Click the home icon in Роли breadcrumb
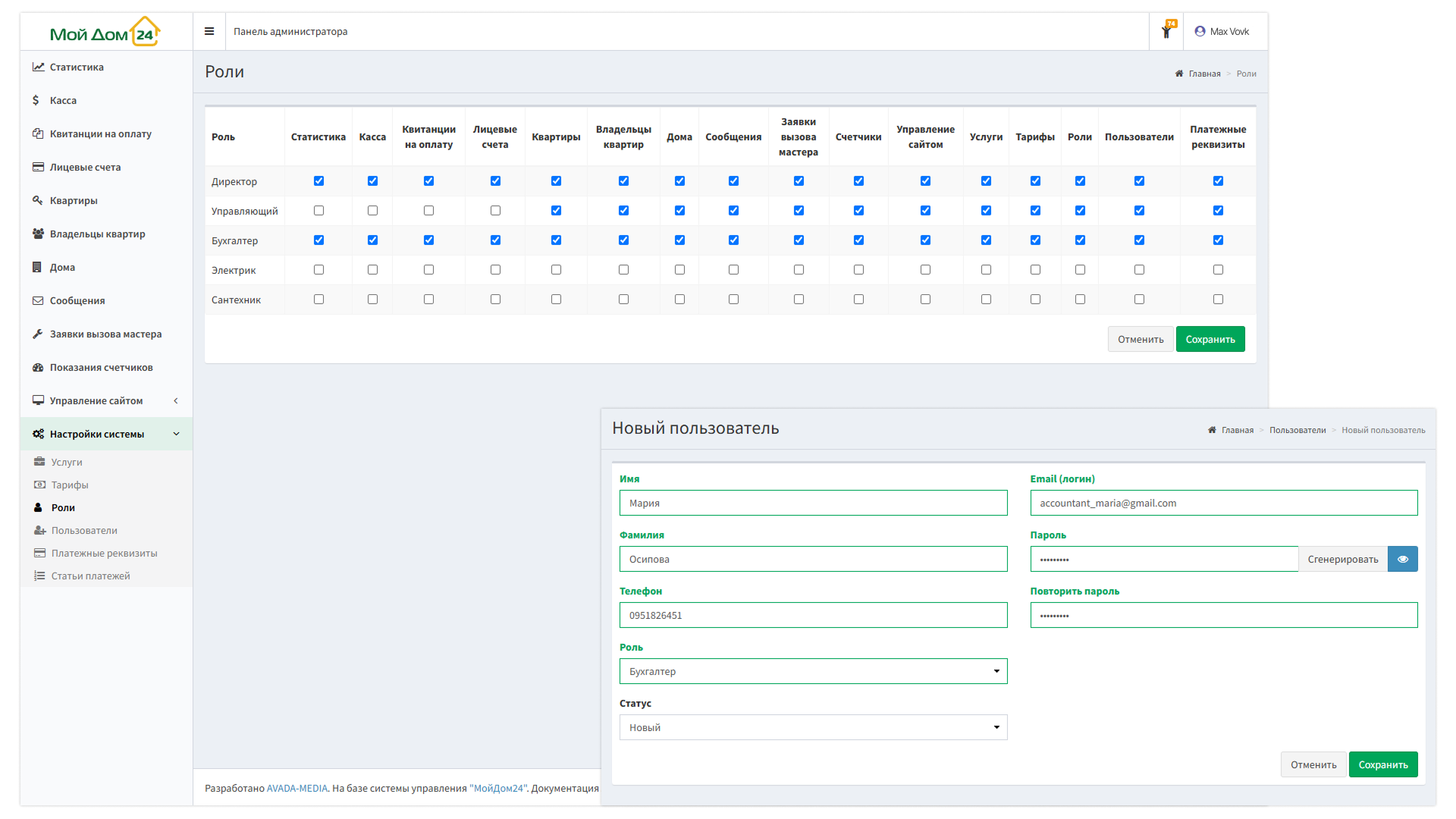Screen dimensions: 1456x819 click(1179, 74)
